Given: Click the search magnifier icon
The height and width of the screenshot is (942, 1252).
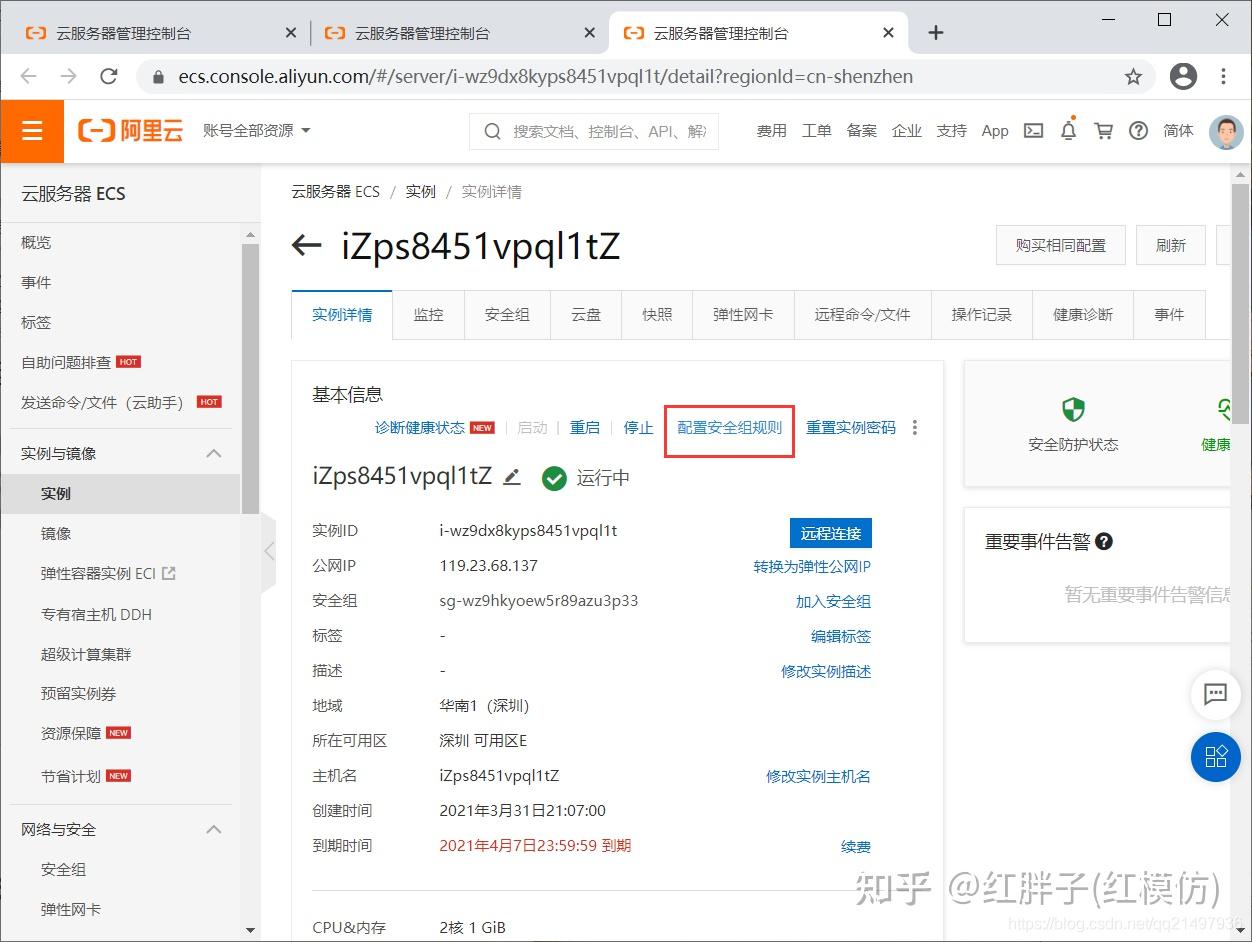Looking at the screenshot, I should click(x=492, y=131).
